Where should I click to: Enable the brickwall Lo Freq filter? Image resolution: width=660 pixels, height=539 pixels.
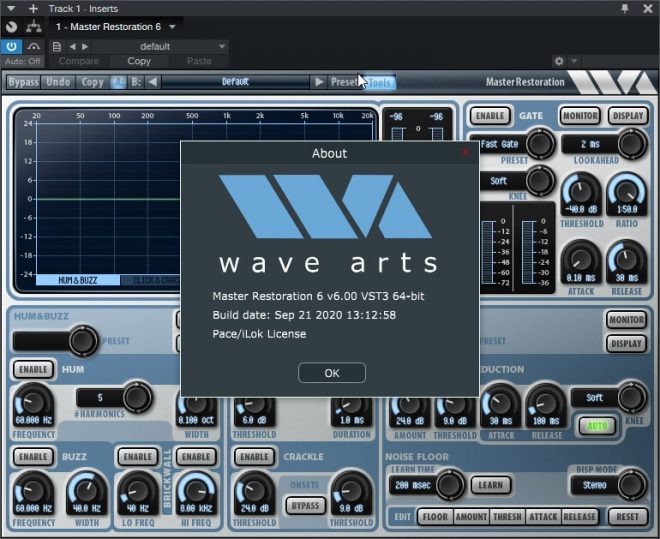point(138,457)
